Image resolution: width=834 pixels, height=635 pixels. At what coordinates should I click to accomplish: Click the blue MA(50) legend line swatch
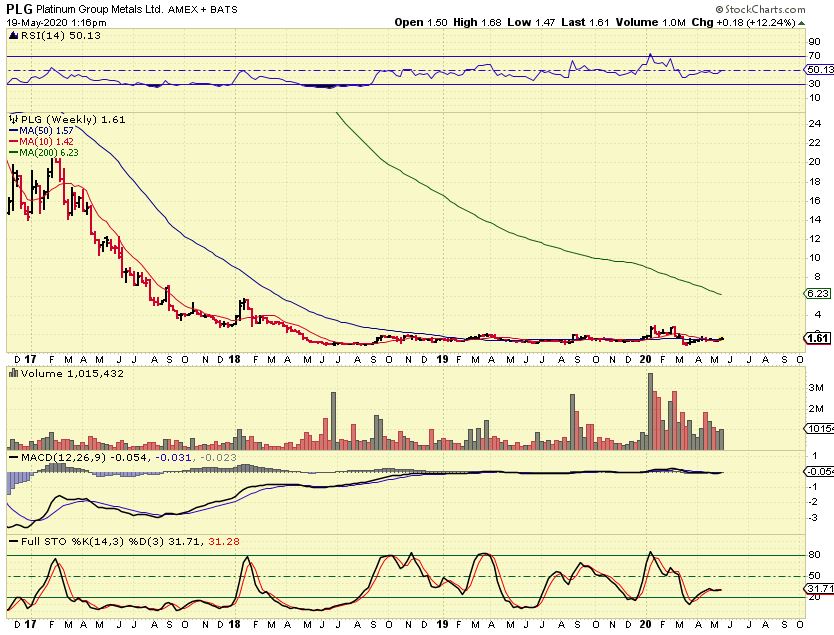click(14, 131)
